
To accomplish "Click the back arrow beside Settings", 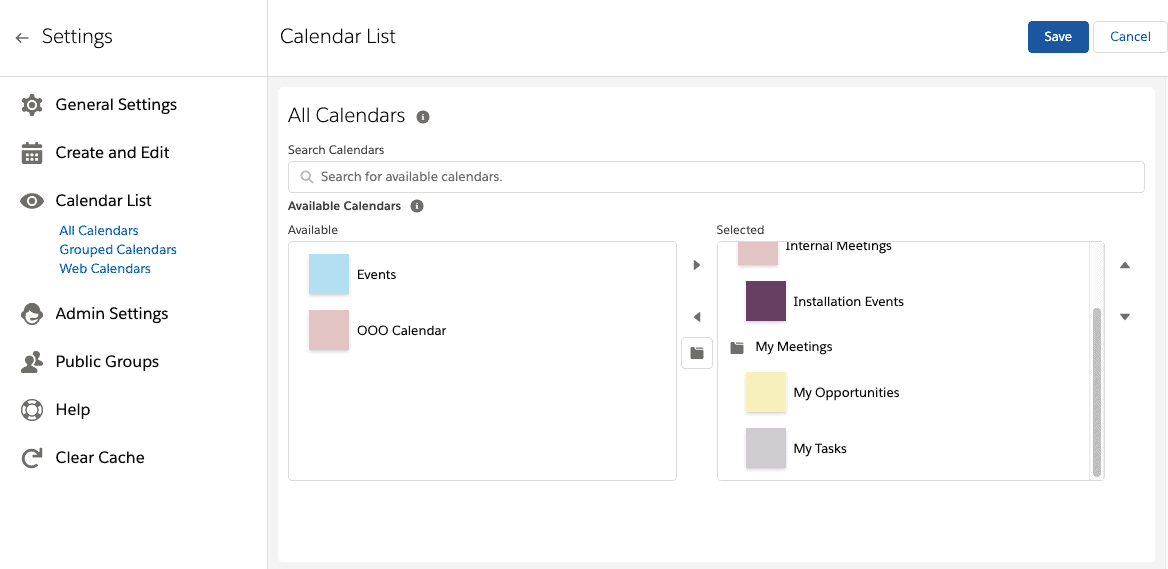I will point(22,37).
